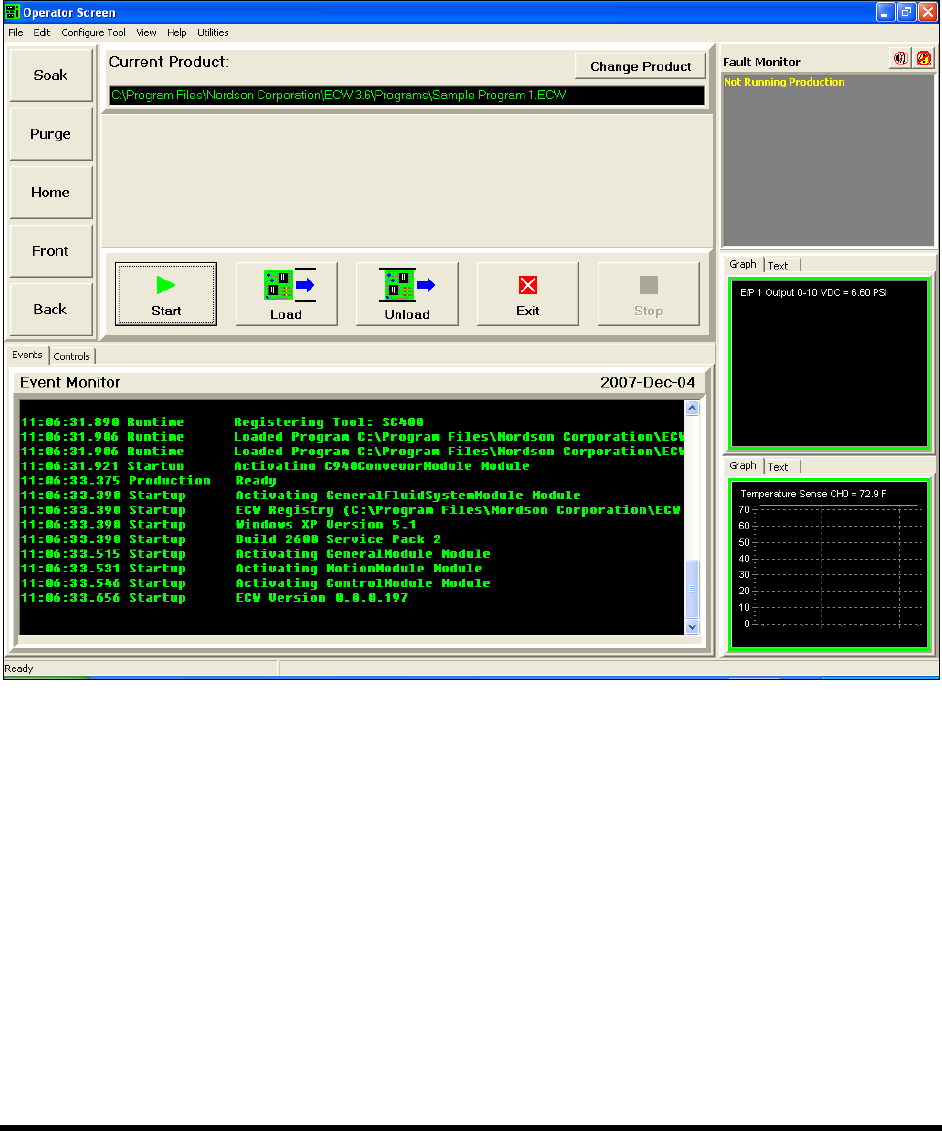Click the Start button with green arrow
The image size is (942, 1131).
coord(166,294)
